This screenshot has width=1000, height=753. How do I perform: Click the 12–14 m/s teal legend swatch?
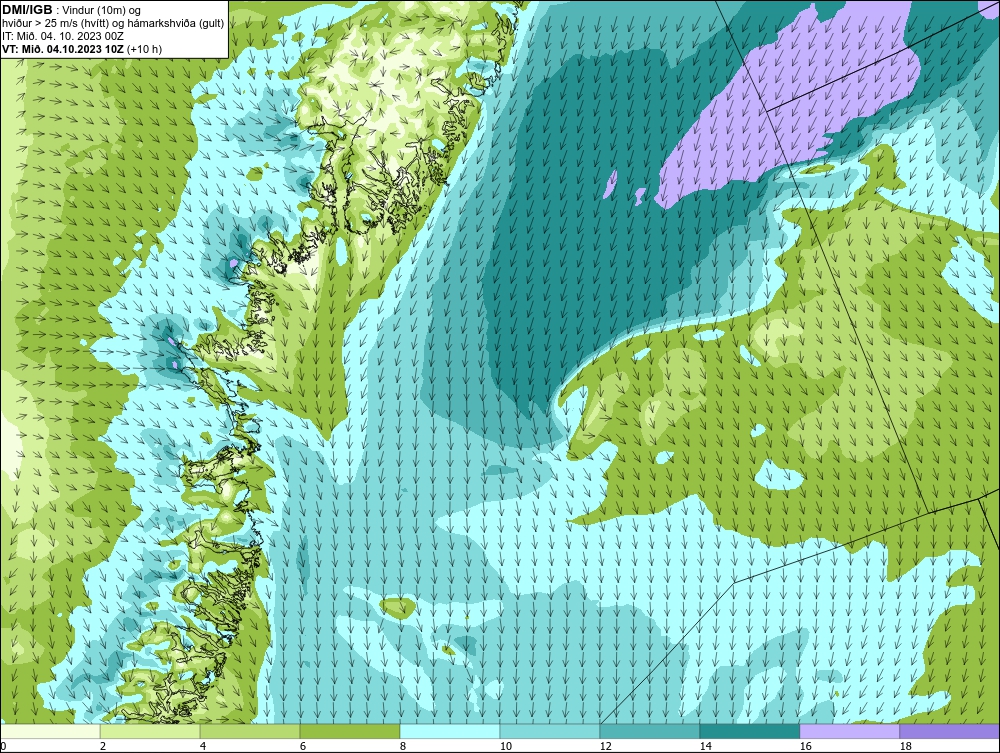point(650,731)
